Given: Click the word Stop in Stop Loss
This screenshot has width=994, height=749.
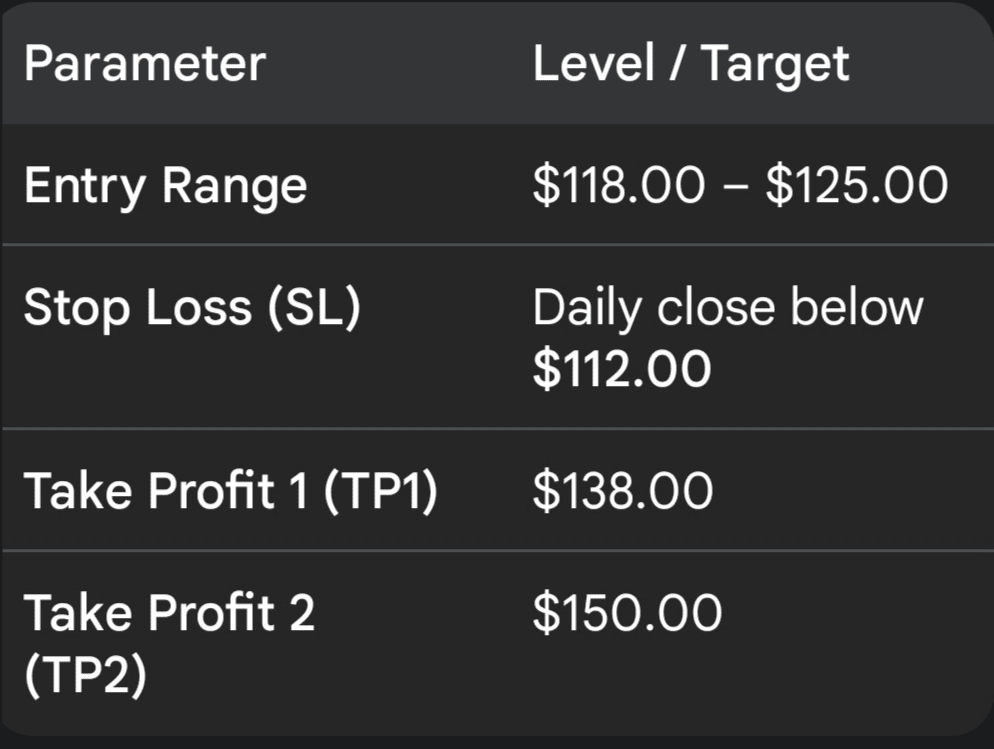Looking at the screenshot, I should coord(78,309).
